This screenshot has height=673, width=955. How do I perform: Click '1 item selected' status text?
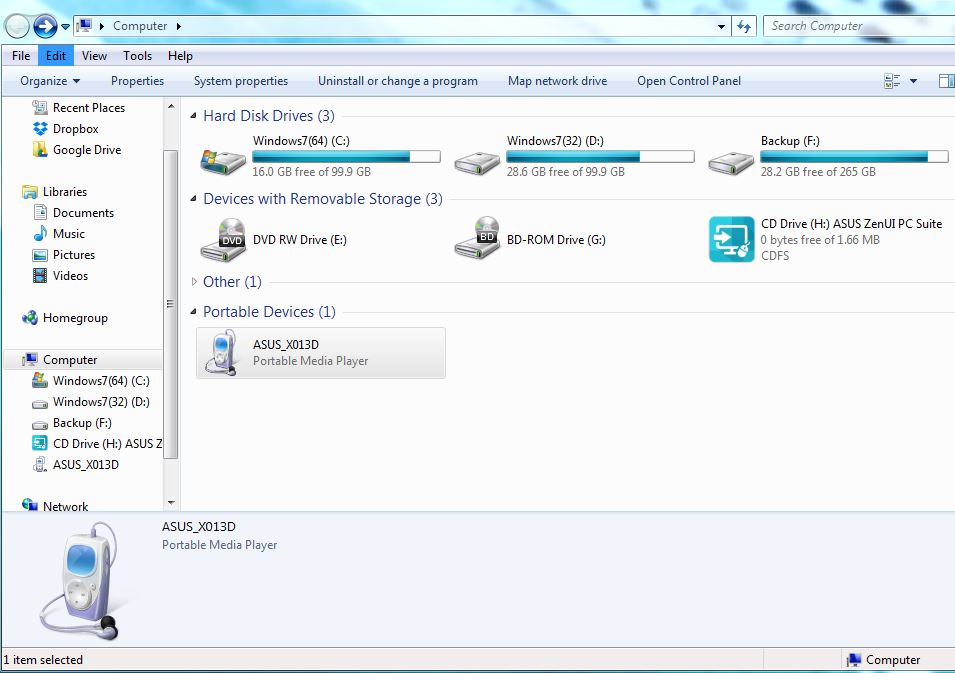pos(43,660)
